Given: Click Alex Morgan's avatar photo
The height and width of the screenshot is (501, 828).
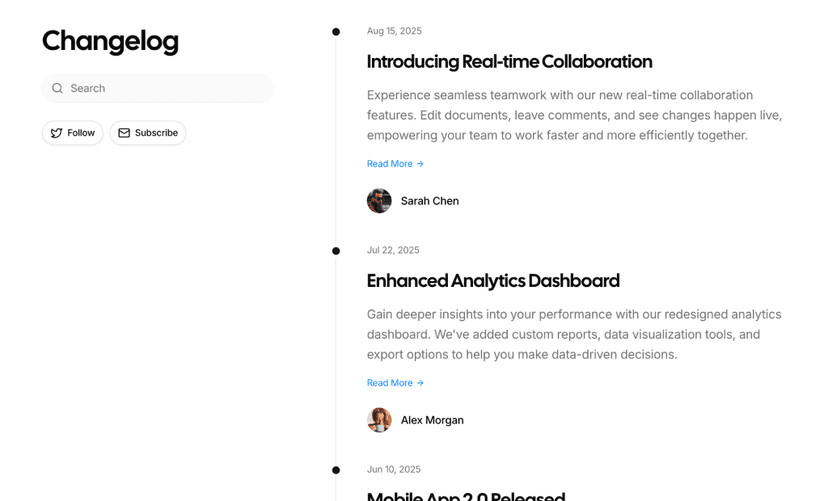Looking at the screenshot, I should tap(379, 420).
